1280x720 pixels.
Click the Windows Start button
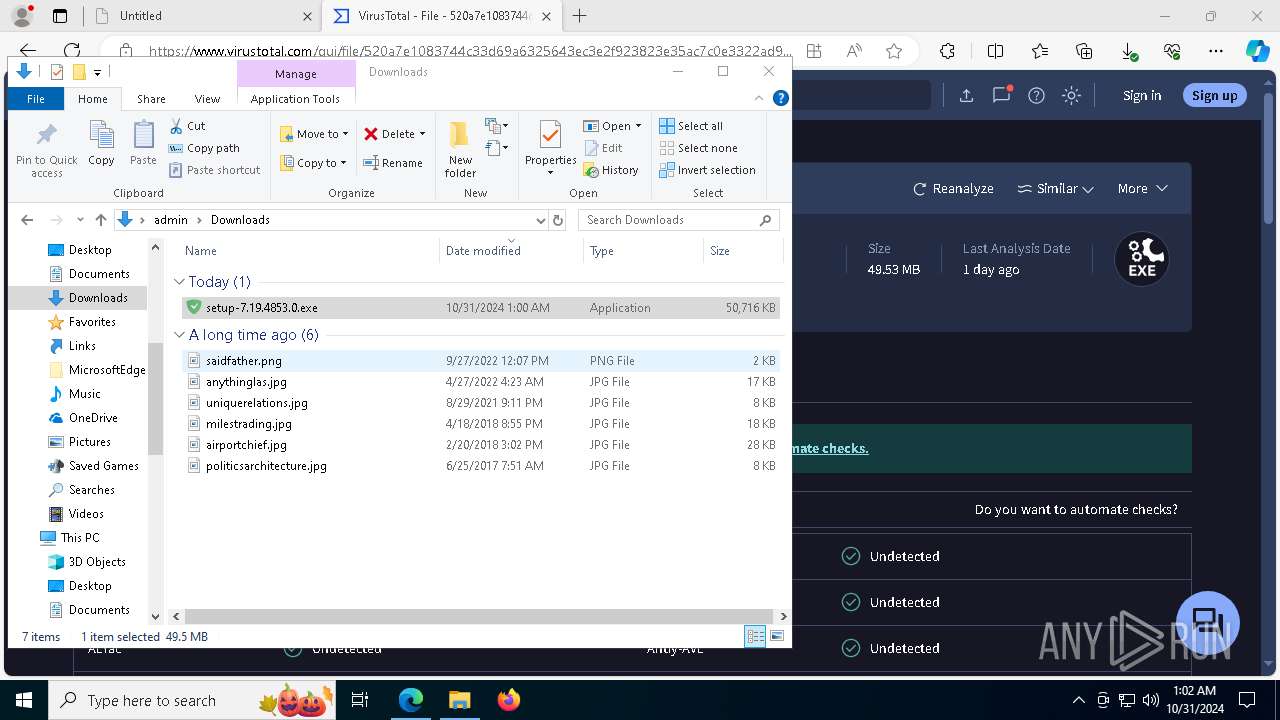point(23,700)
